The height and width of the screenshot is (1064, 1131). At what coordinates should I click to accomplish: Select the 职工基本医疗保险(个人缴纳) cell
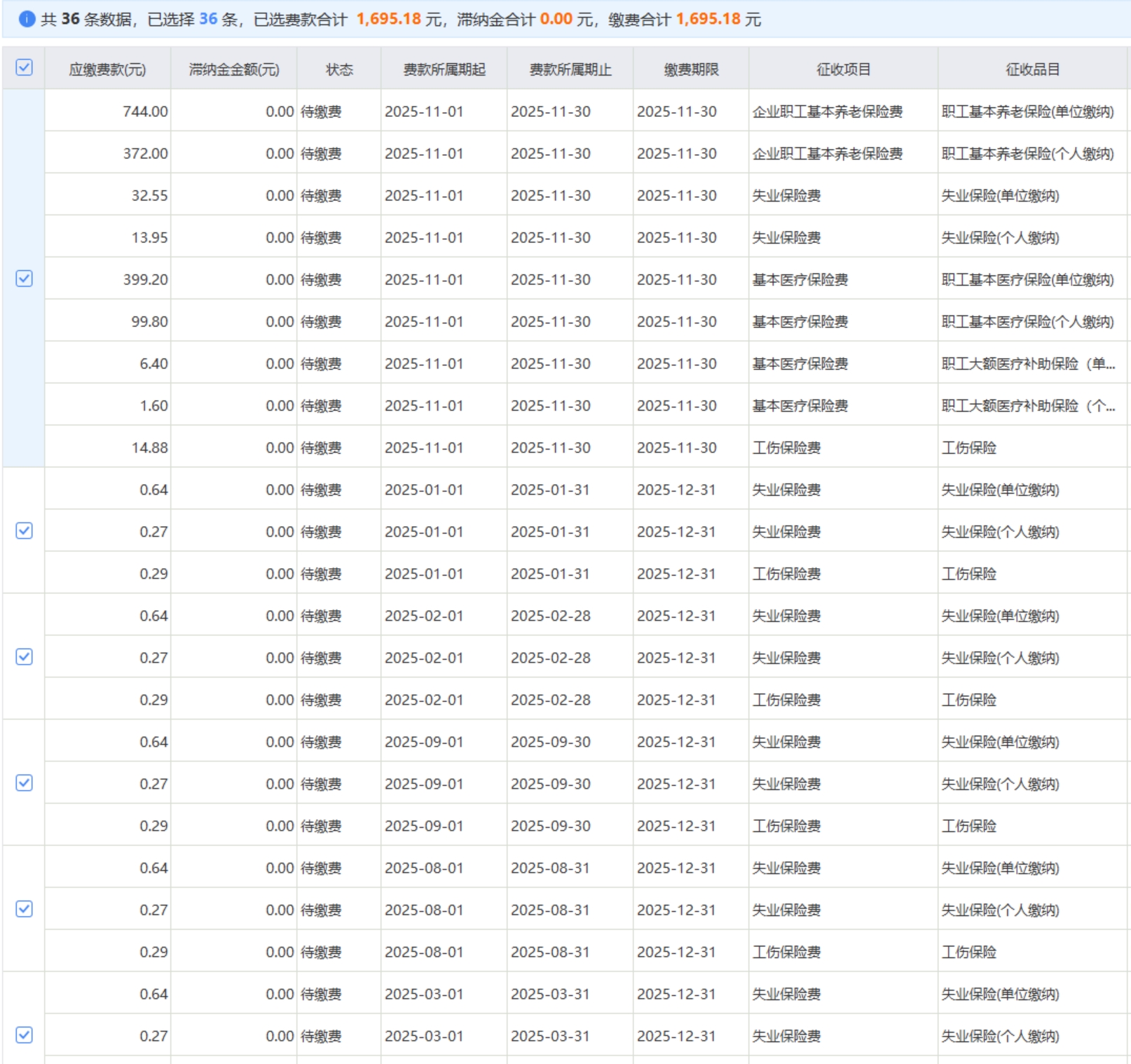coord(1027,322)
